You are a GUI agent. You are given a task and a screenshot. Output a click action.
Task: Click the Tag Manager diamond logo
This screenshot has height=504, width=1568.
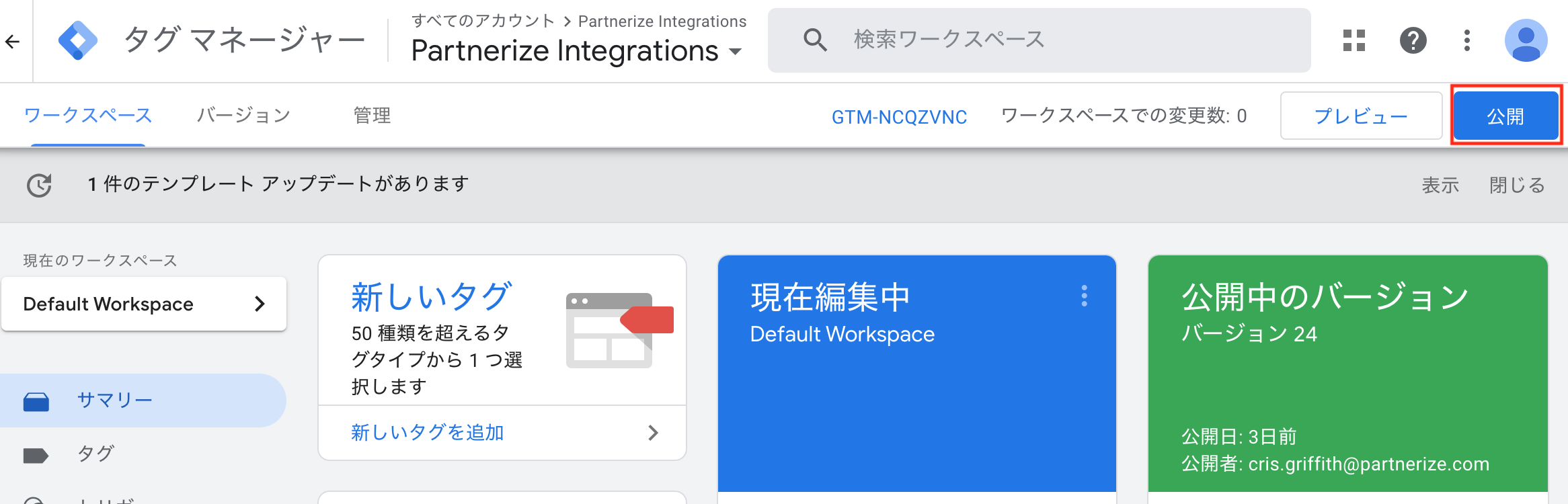[78, 40]
